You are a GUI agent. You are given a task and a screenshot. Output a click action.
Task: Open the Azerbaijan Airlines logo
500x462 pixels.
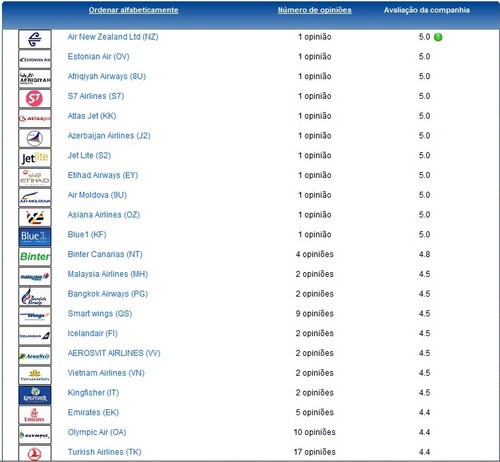[x=35, y=138]
